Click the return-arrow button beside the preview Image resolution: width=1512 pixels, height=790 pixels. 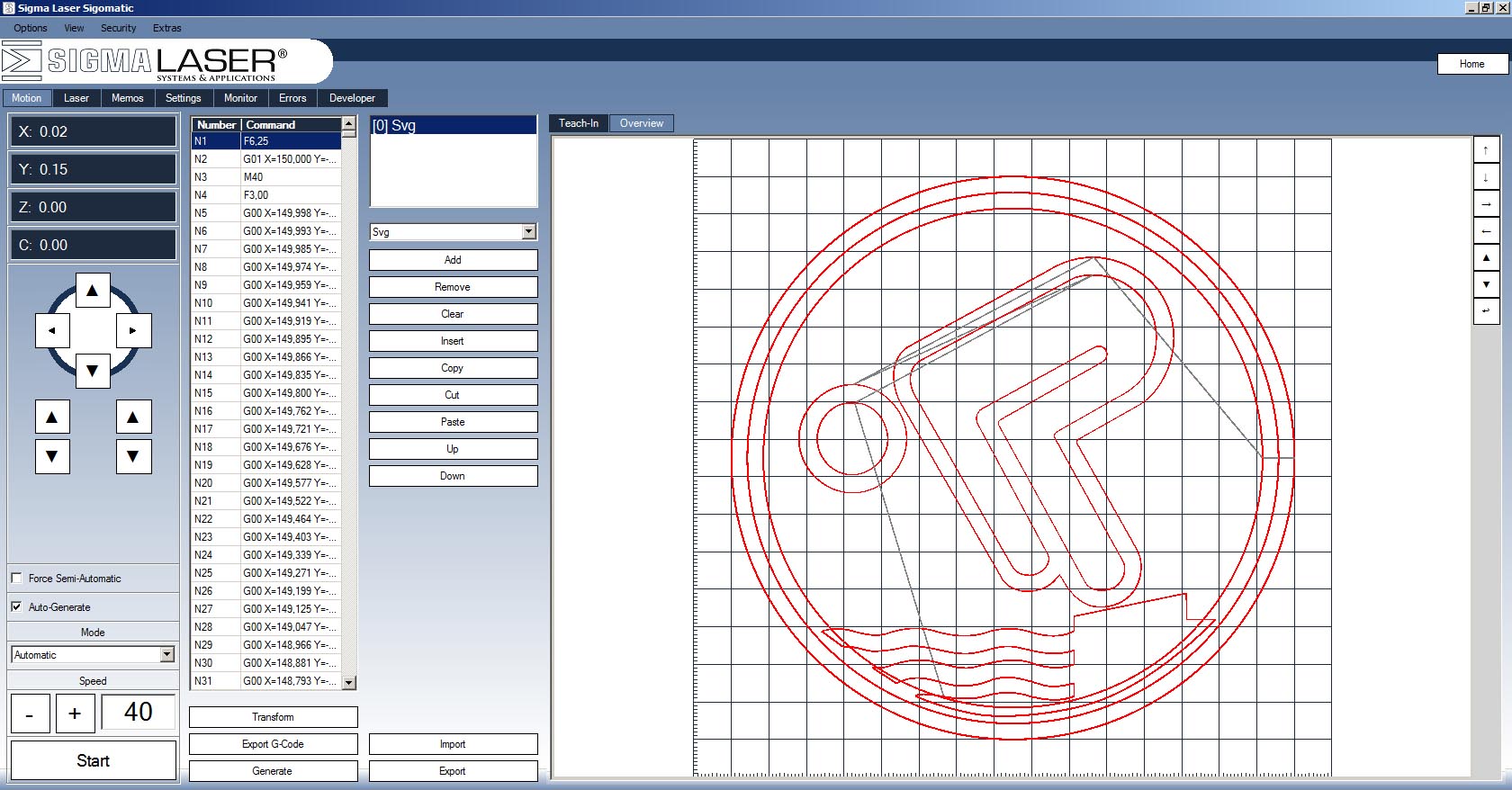pos(1485,311)
